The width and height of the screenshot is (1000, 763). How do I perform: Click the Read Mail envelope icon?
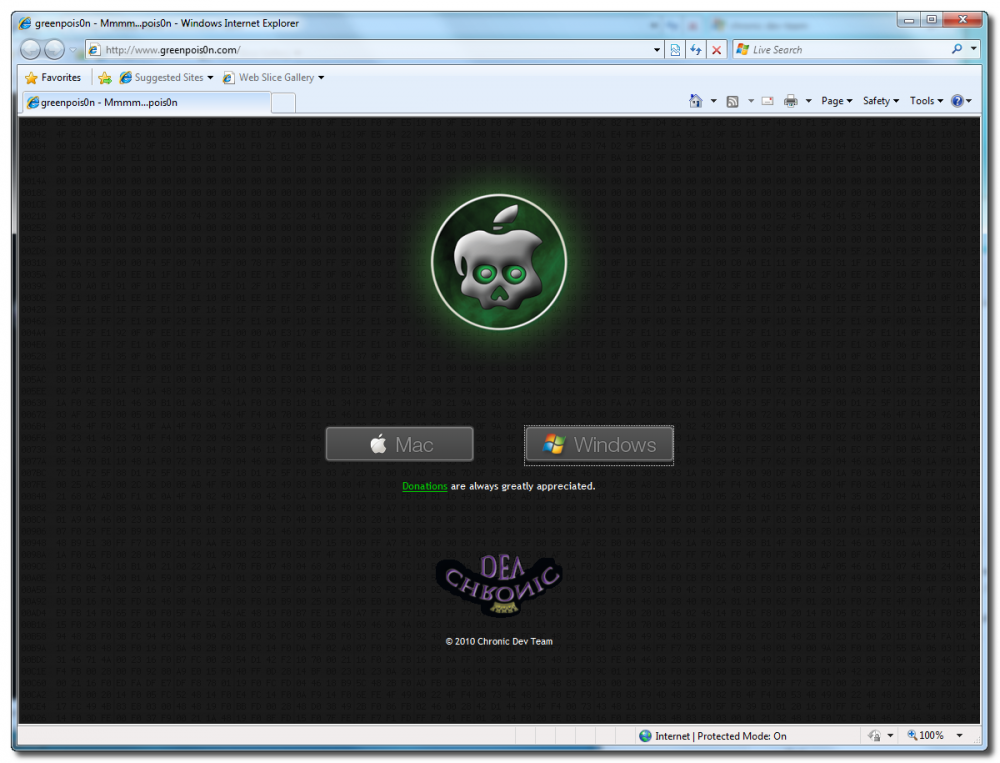coord(768,101)
